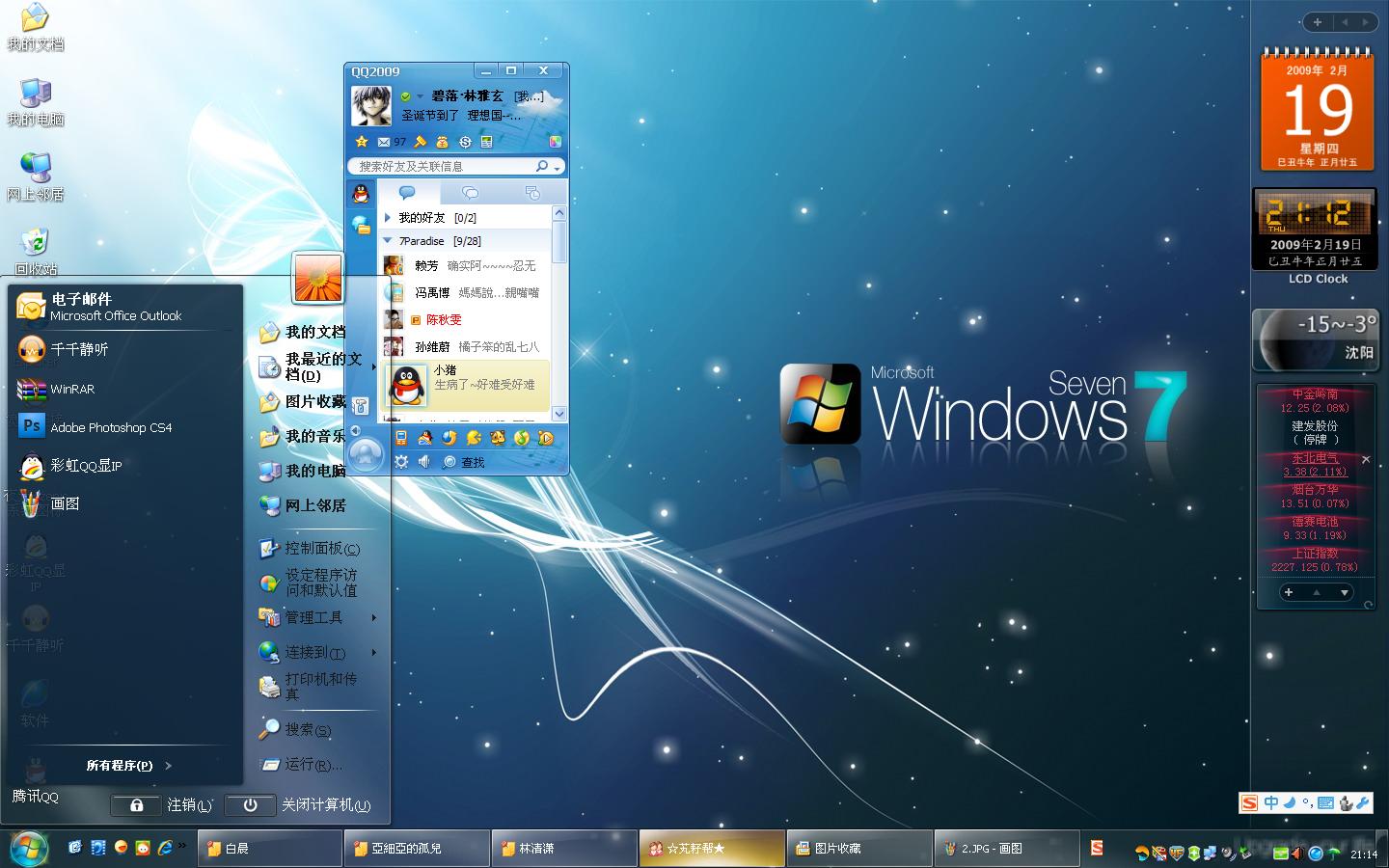Mute QQ sounds via speaker icon
This screenshot has width=1389, height=868.
pyautogui.click(x=423, y=462)
